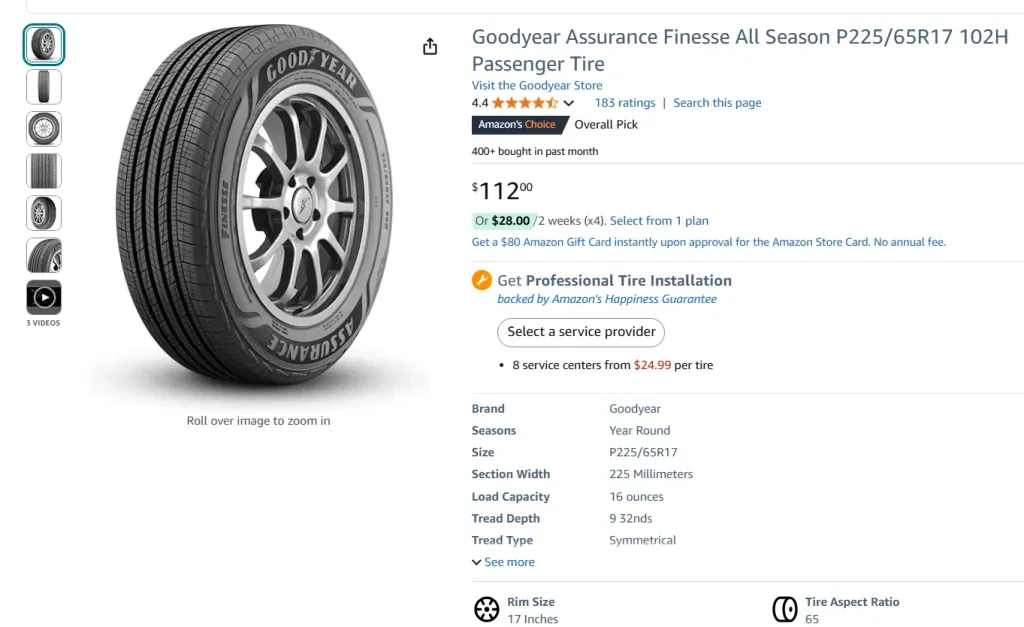Viewport: 1024px width, 627px height.
Task: Select the first tire angle thumbnail
Action: click(44, 45)
